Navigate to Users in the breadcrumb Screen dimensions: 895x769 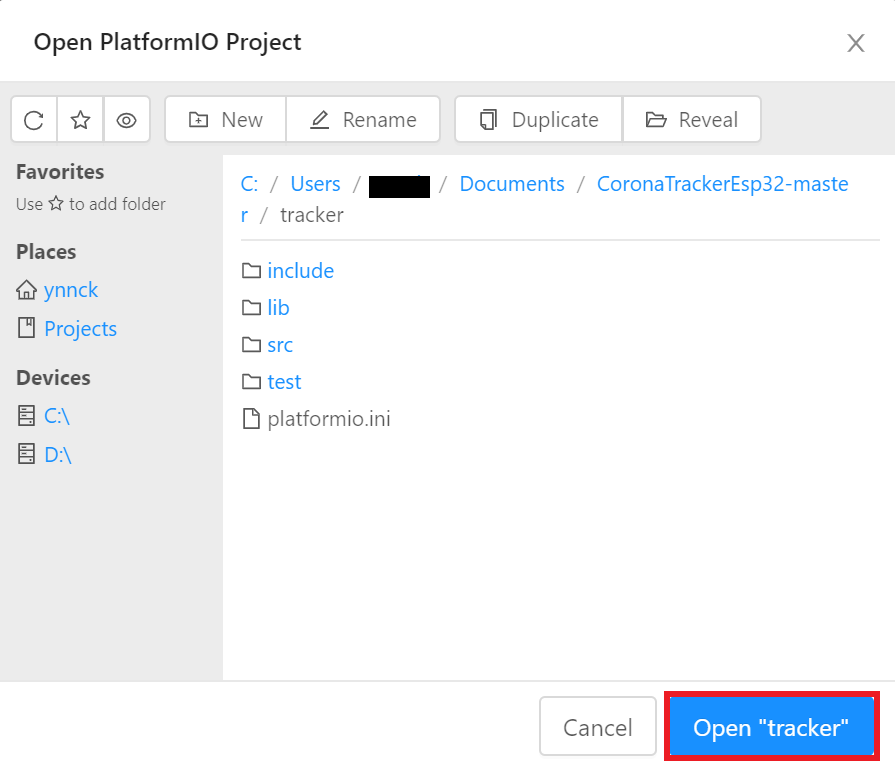[315, 184]
